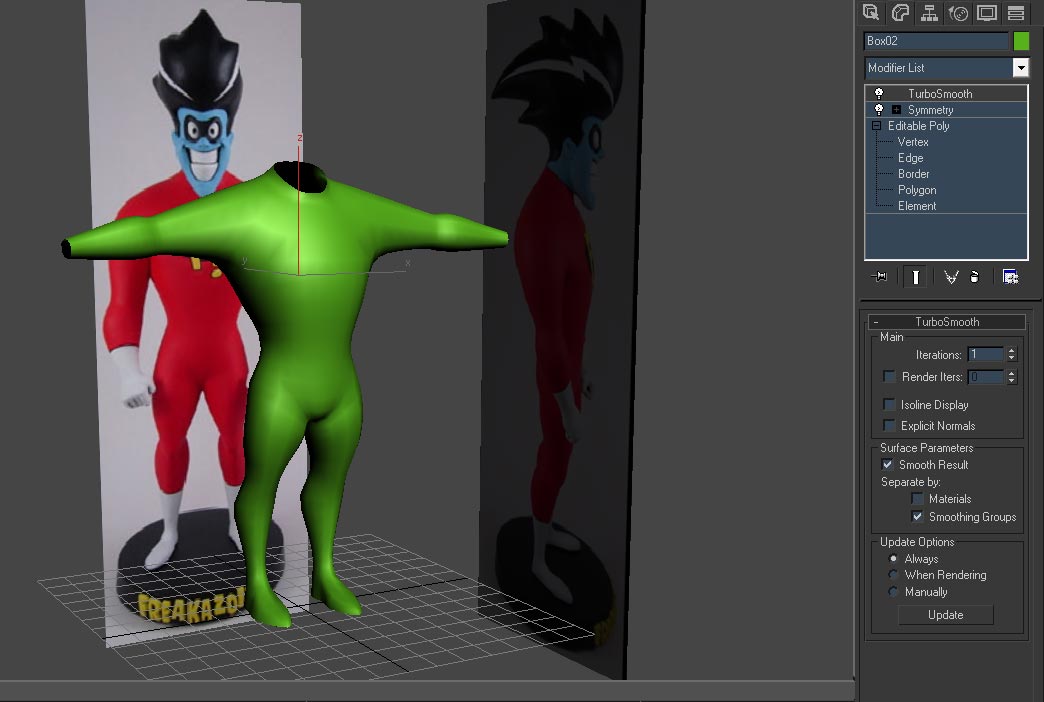Open the Utilities panel tab
The height and width of the screenshot is (702, 1044).
1015,13
